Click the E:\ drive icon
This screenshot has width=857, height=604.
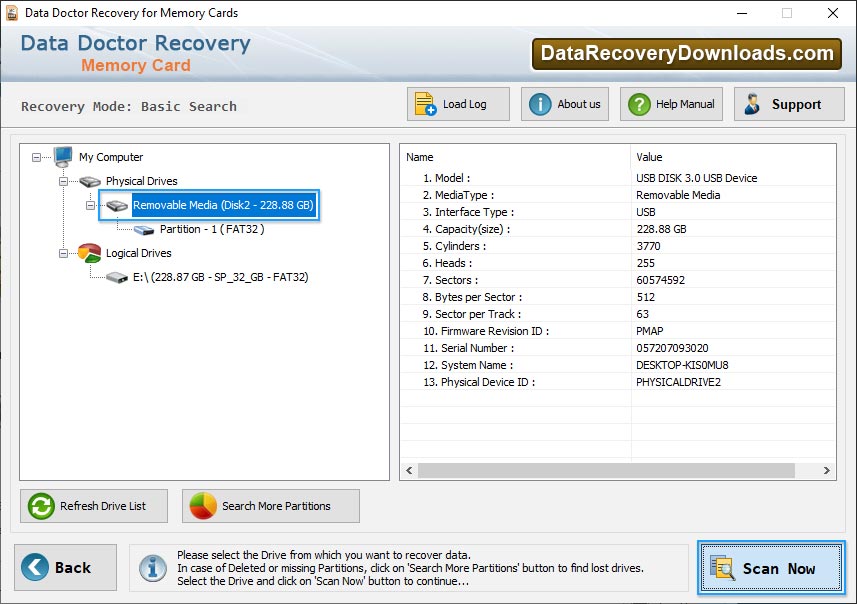pos(117,278)
